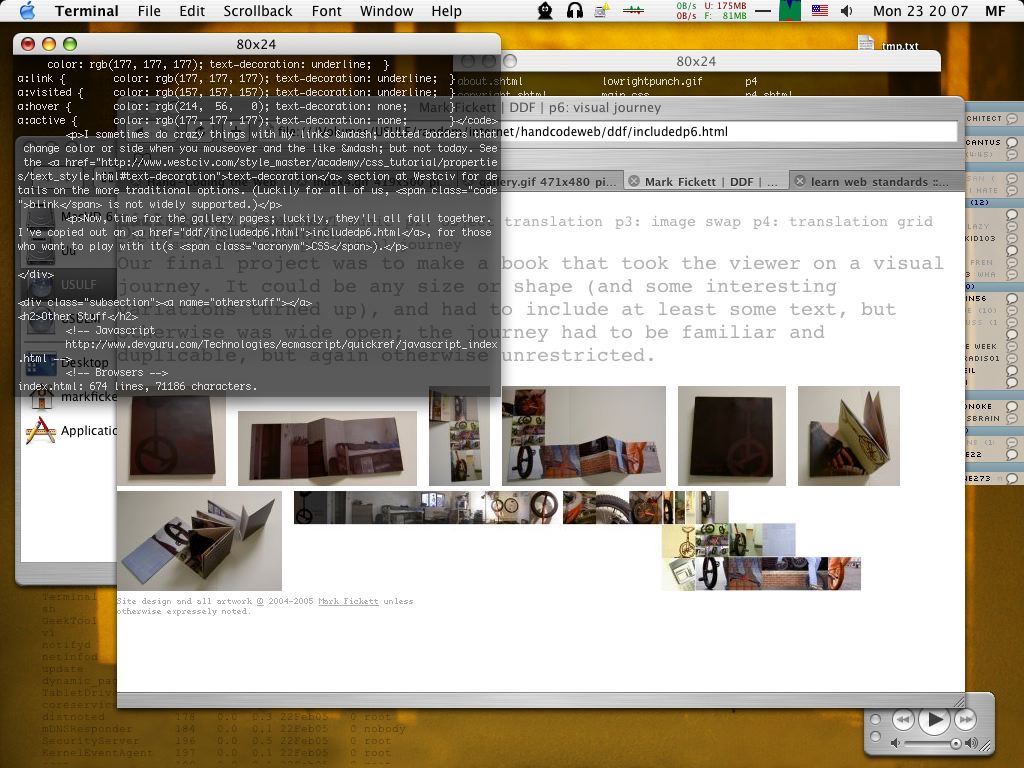1024x768 pixels.
Task: Click the menu bar volume speaker icon
Action: [x=847, y=10]
